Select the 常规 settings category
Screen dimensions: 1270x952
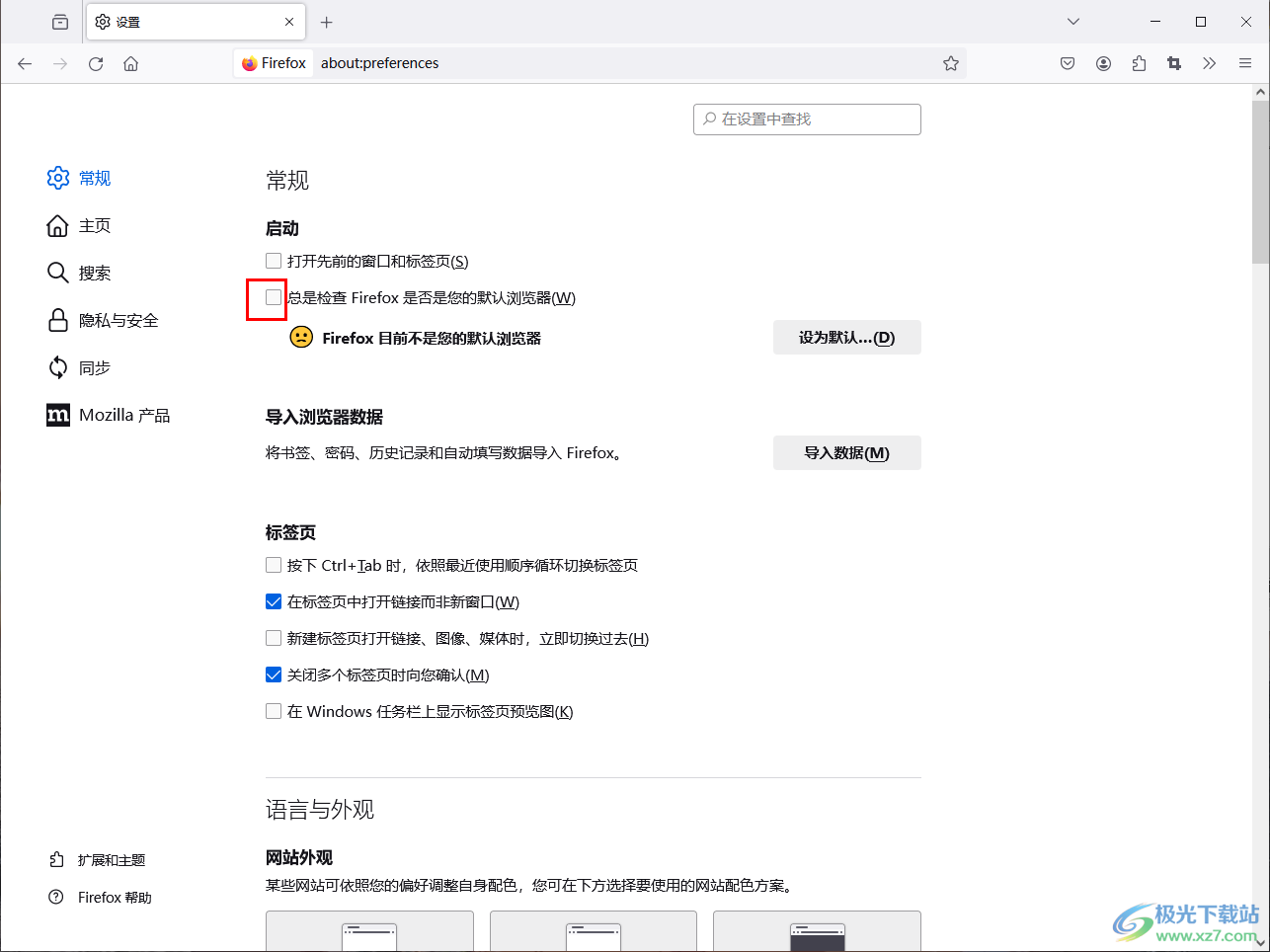coord(79,178)
